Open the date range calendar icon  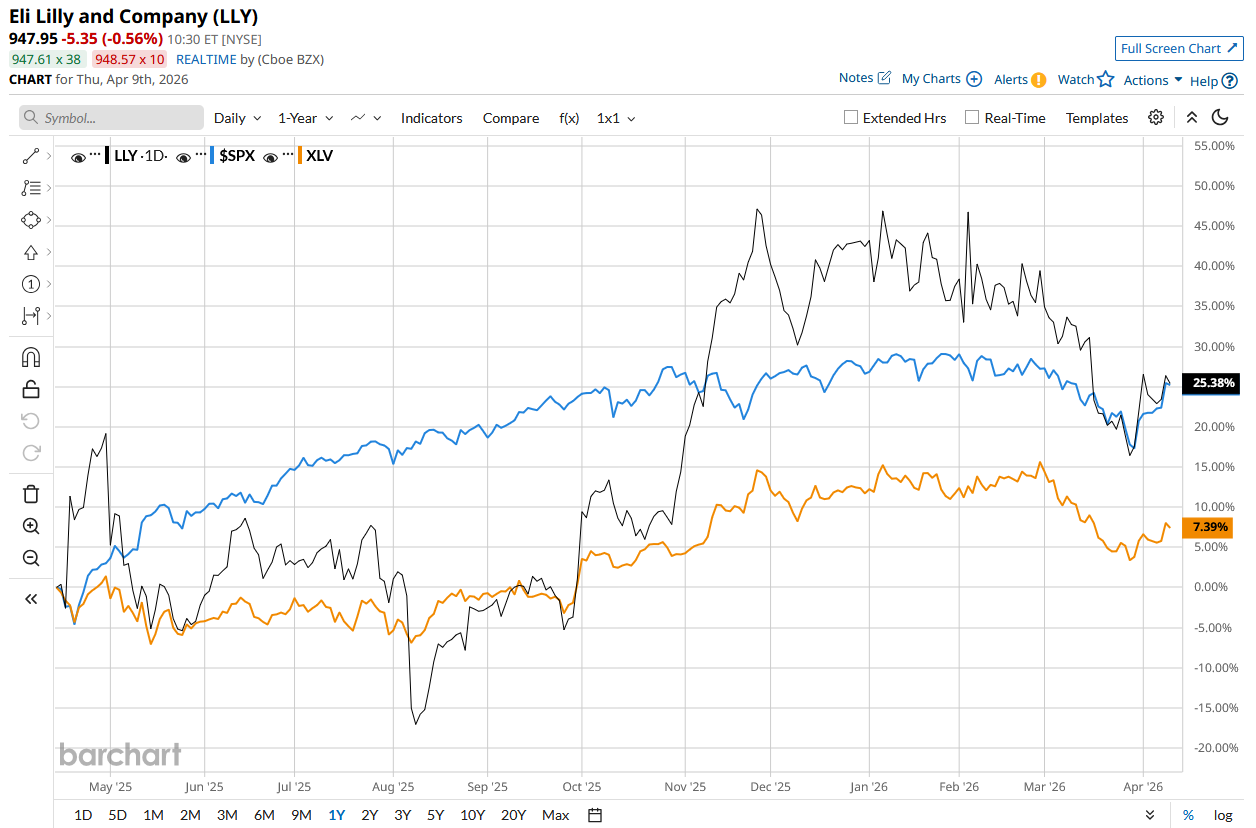point(595,815)
